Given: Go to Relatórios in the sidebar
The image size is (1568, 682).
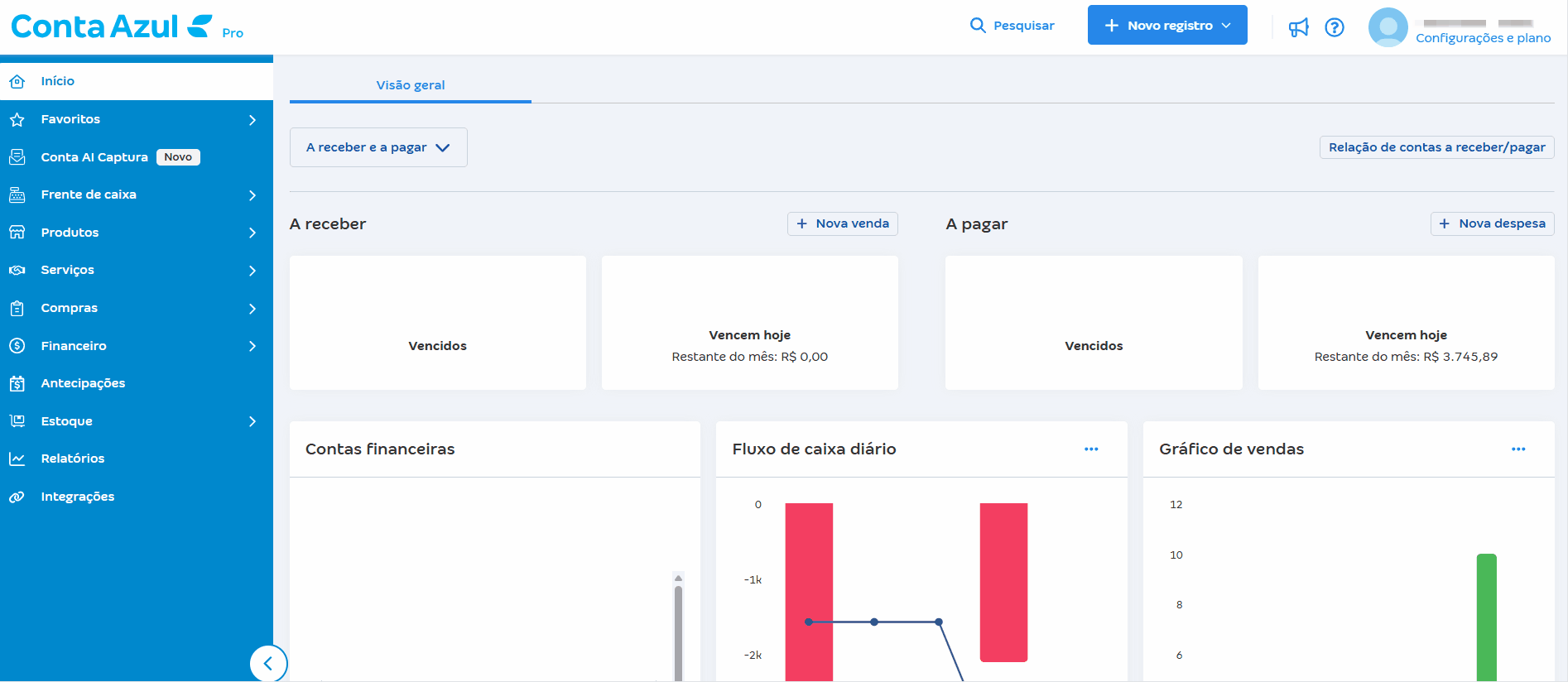Looking at the screenshot, I should pos(73,459).
